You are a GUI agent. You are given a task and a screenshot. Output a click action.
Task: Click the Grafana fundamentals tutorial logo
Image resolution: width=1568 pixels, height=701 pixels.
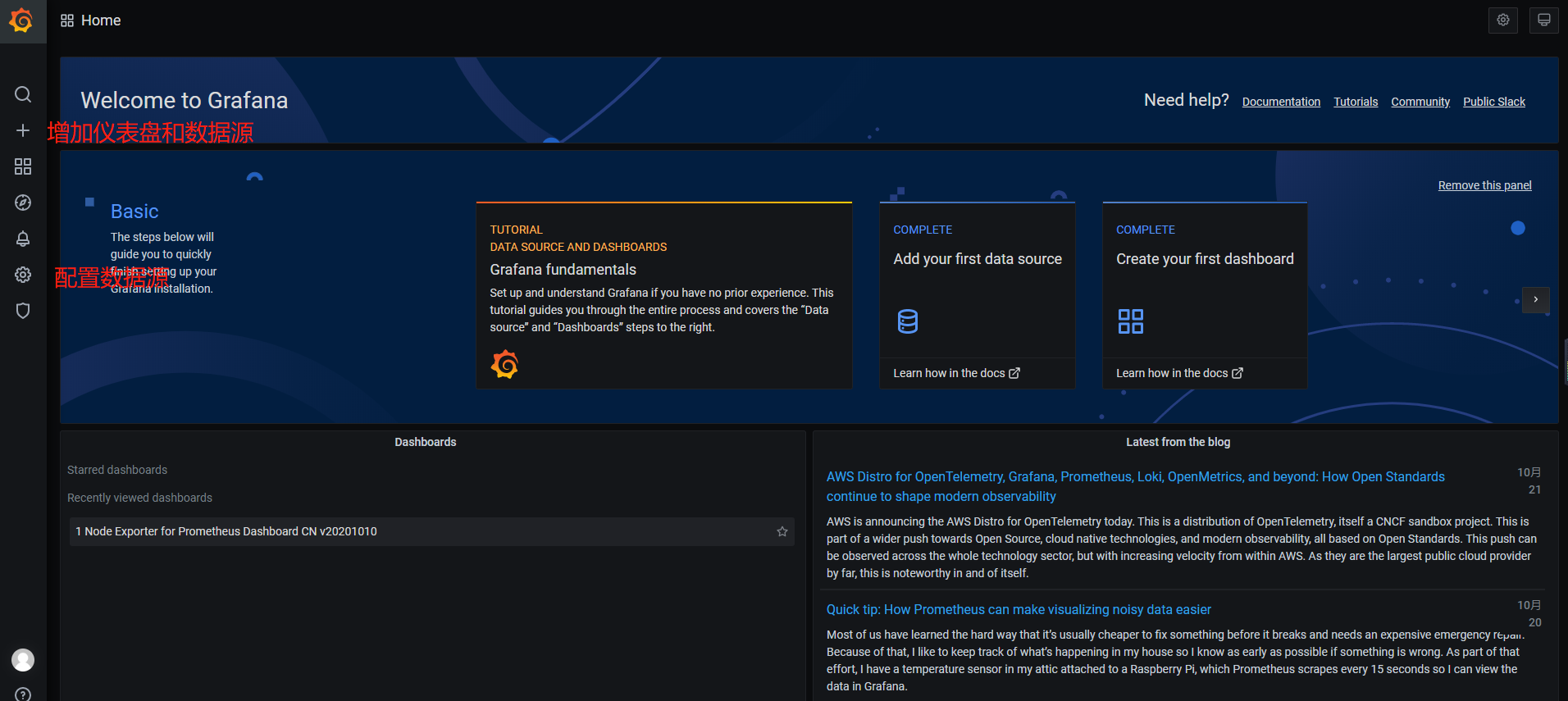coord(504,364)
